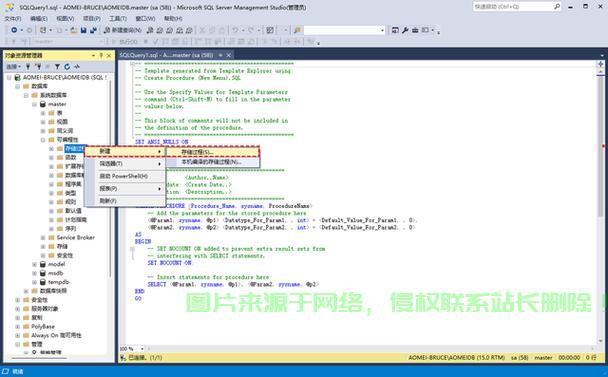Expand the model database node

pos(35,264)
